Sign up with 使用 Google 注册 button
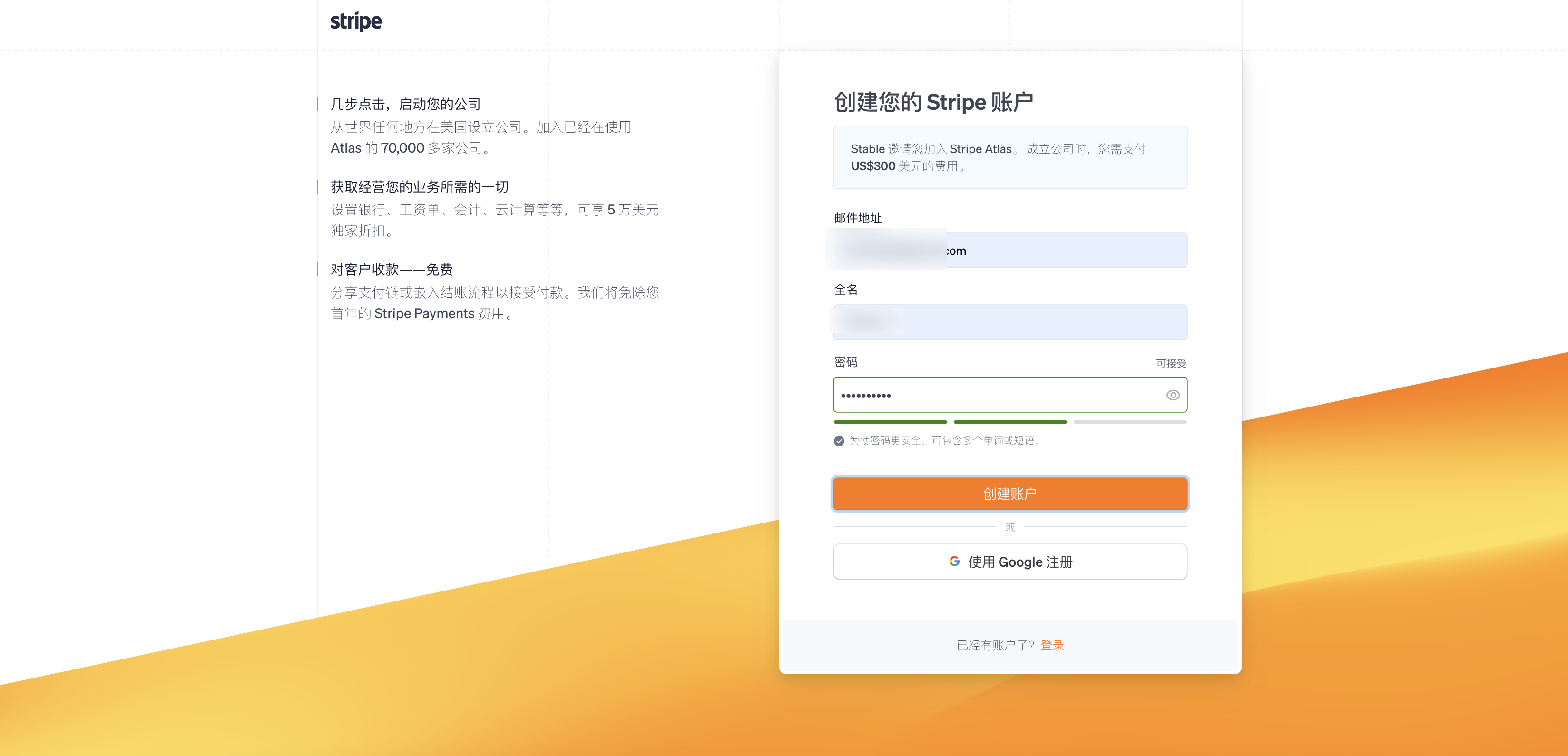Screen dimensions: 1568x756 click(1010, 562)
